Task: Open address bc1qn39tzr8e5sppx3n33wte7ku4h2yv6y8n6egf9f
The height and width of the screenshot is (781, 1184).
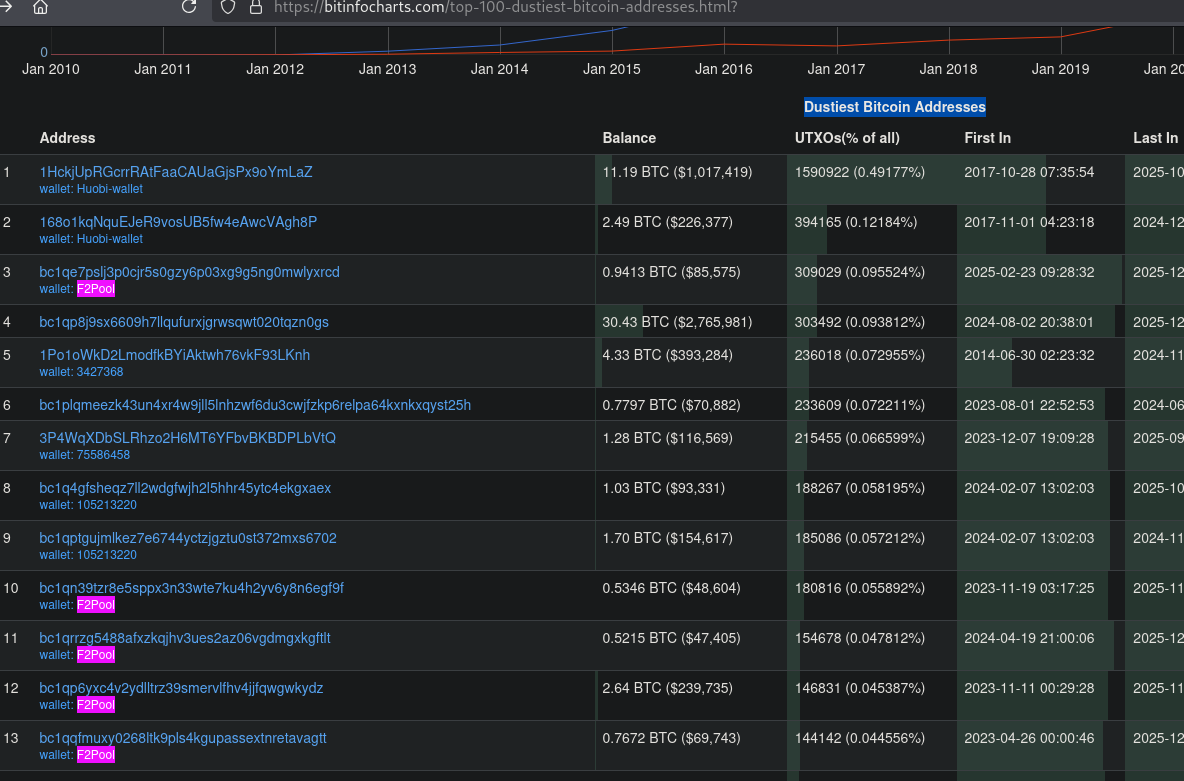Action: [191, 588]
